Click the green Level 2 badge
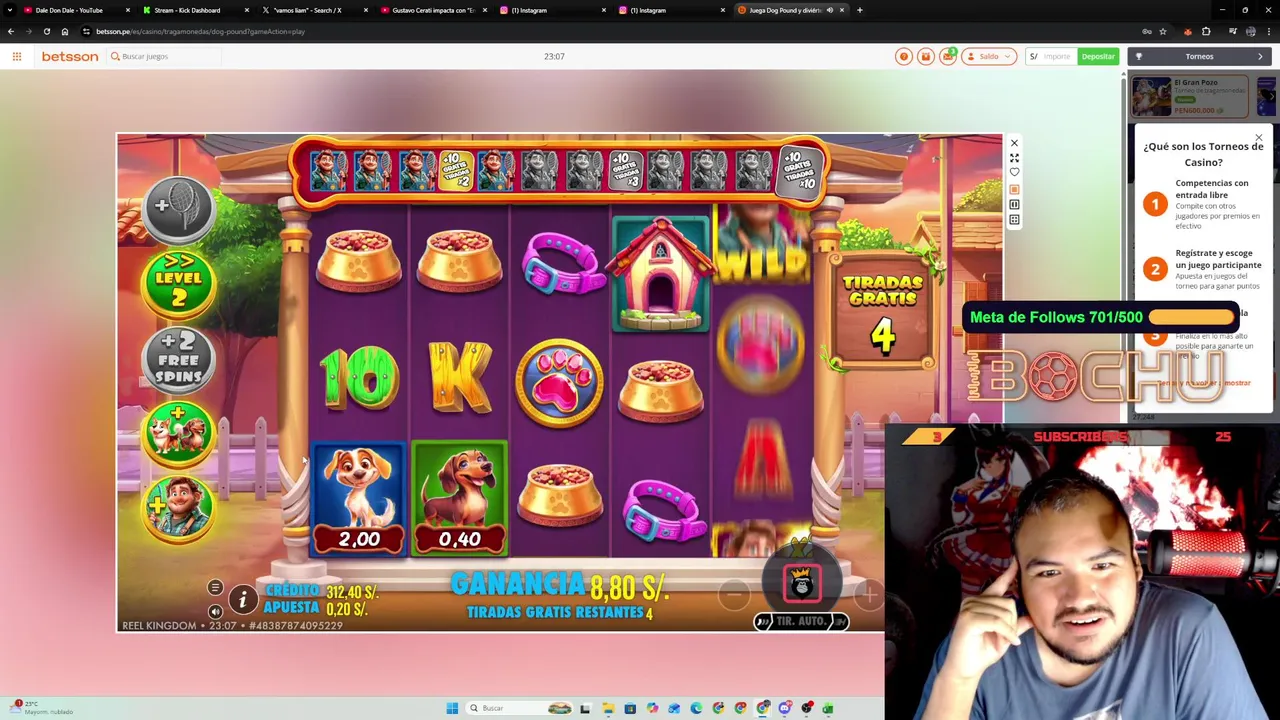 point(178,284)
